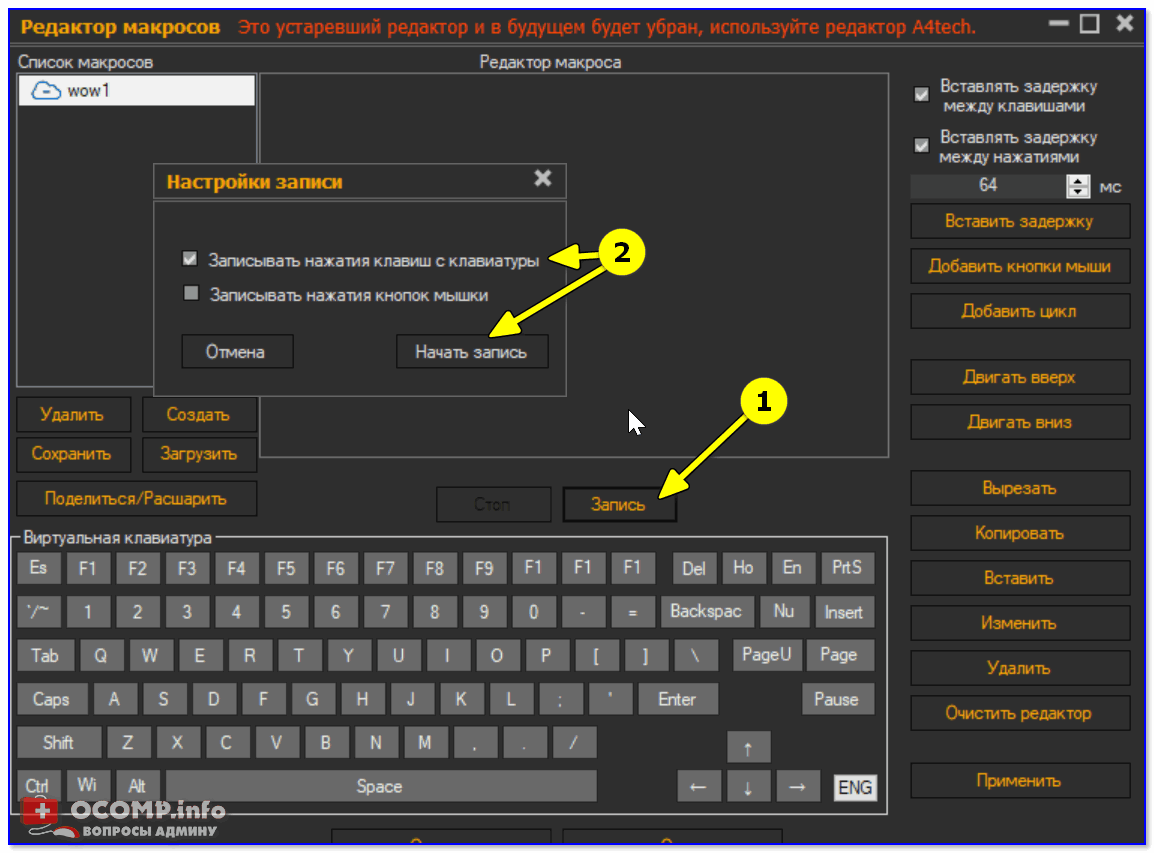Click the delay value stepper arrows

pyautogui.click(x=1078, y=186)
